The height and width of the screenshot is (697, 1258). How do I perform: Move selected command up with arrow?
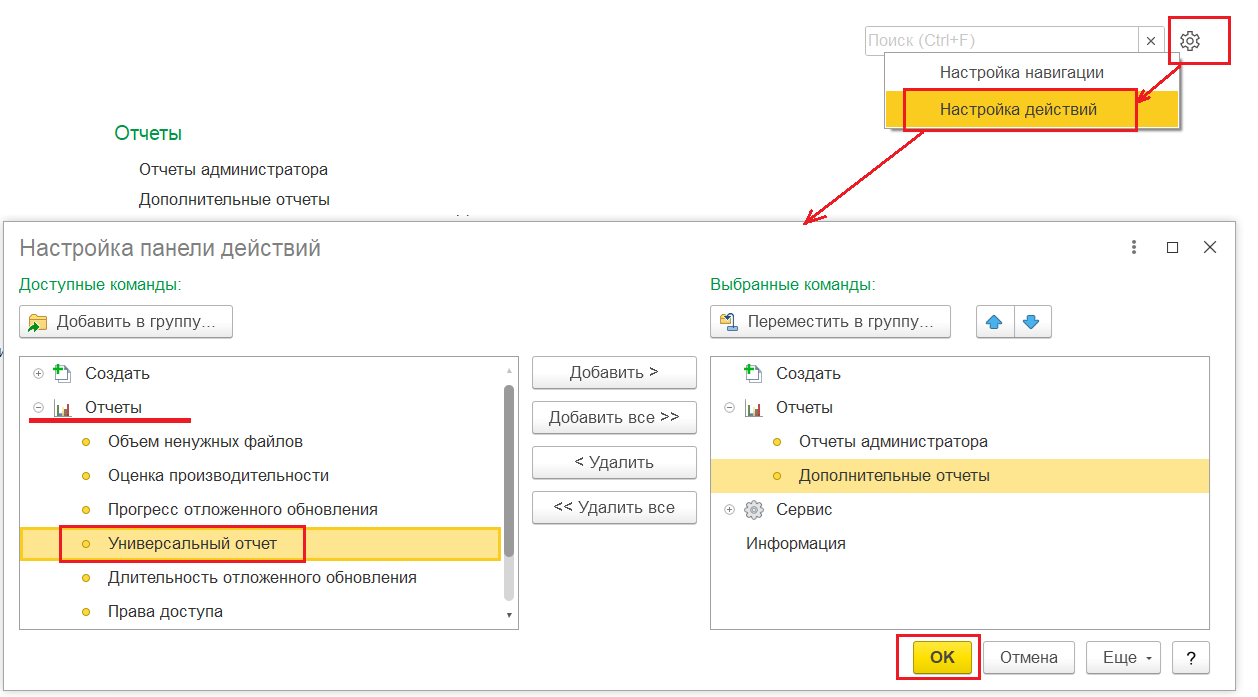point(995,322)
